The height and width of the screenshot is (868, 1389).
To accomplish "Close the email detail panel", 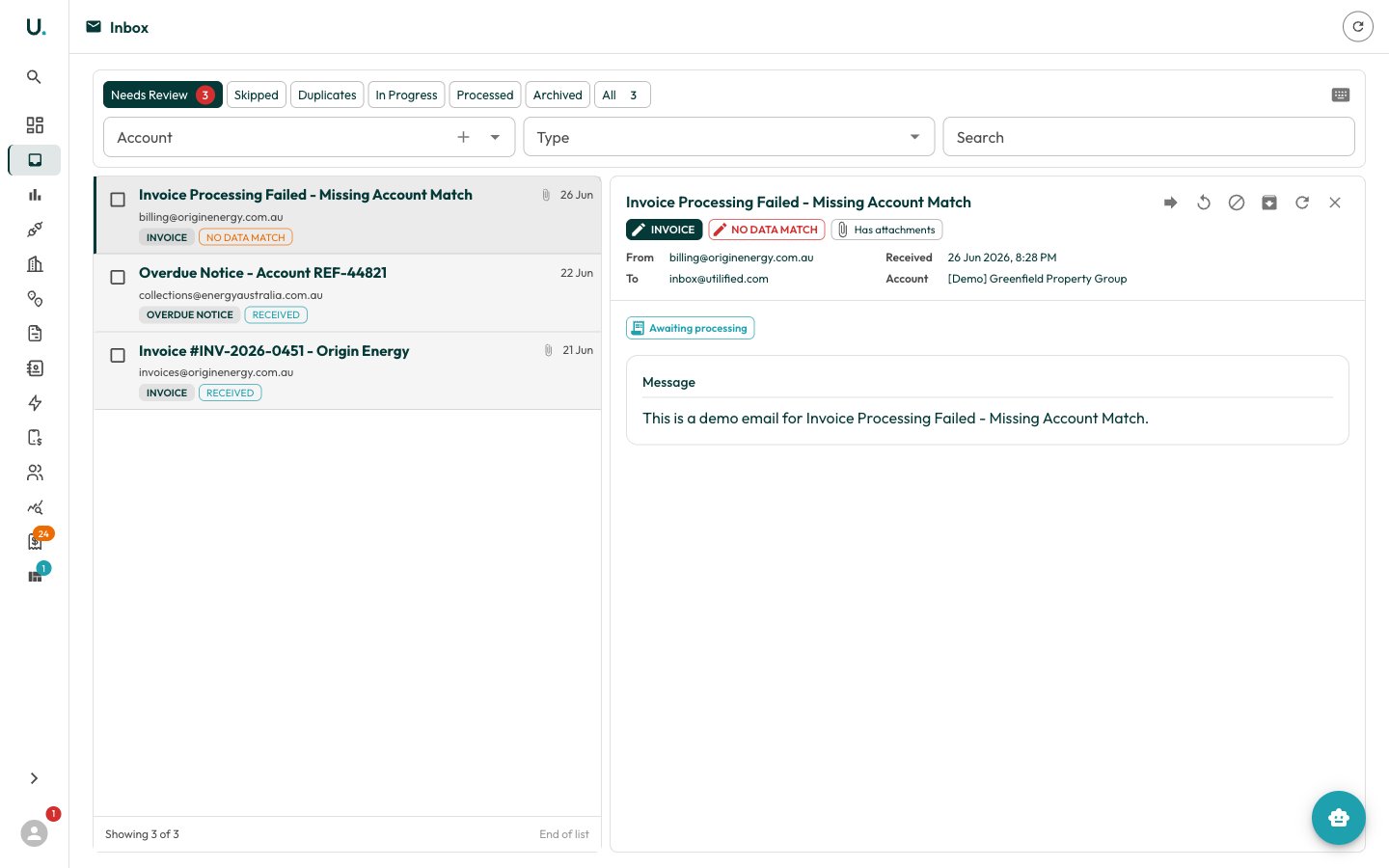I will 1335,203.
